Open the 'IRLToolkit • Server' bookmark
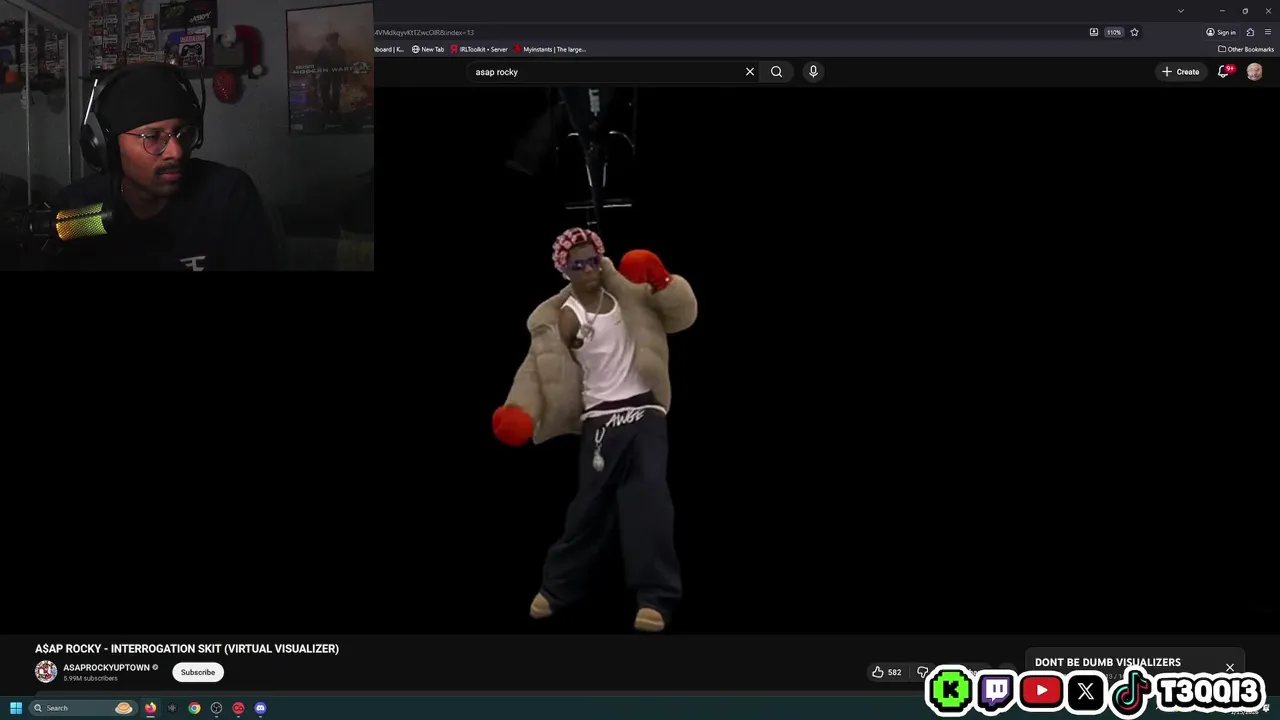1280x720 pixels. pyautogui.click(x=479, y=49)
